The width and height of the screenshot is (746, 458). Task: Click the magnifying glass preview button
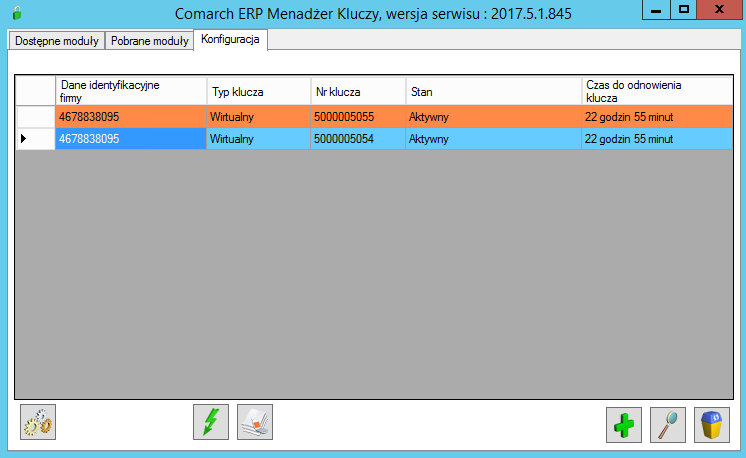click(667, 425)
